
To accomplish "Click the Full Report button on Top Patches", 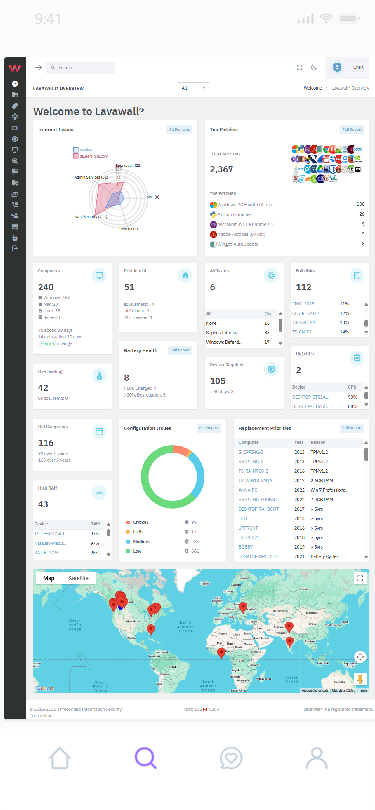I will (352, 130).
